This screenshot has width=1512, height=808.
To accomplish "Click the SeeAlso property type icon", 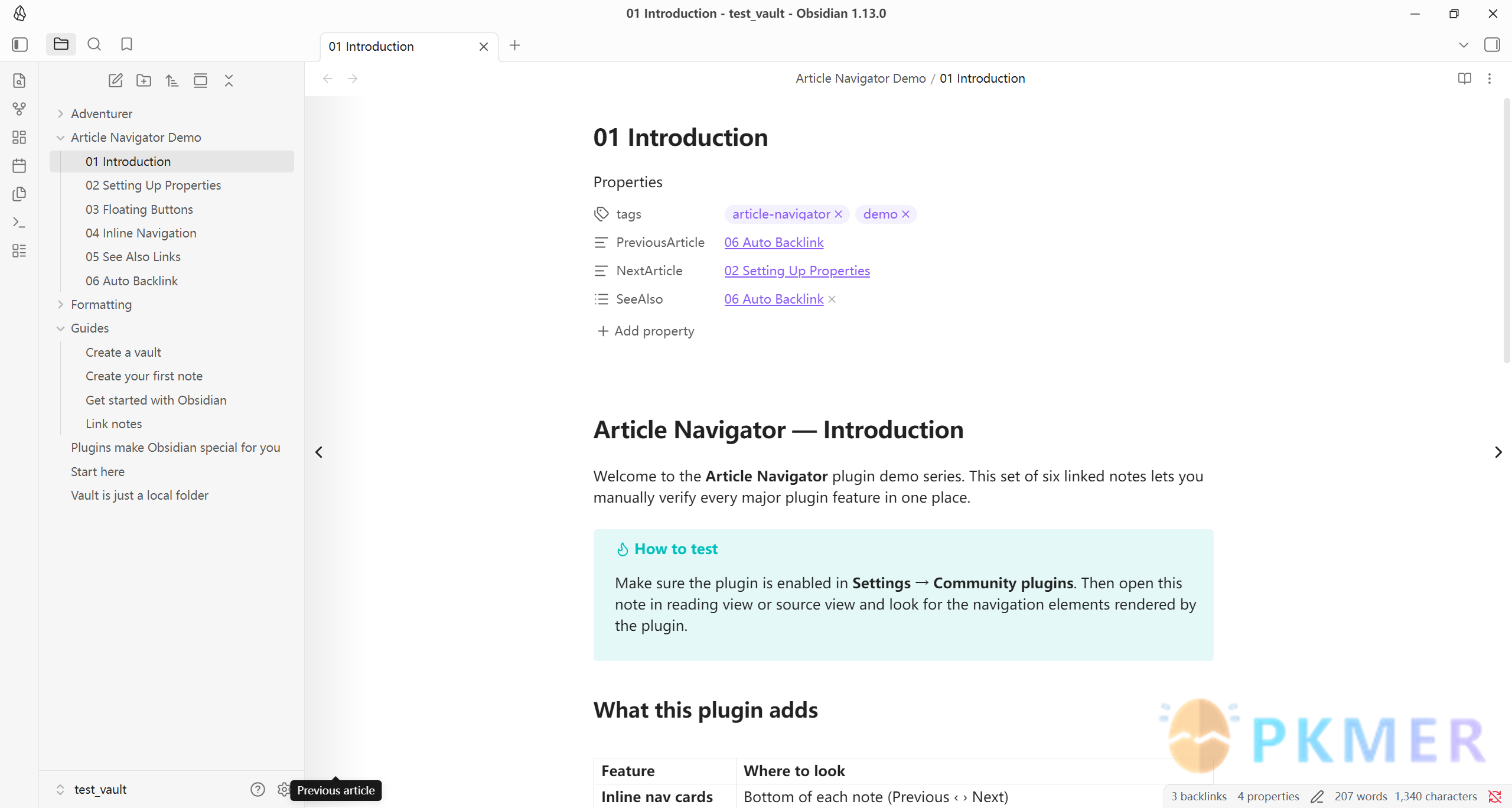I will [601, 299].
